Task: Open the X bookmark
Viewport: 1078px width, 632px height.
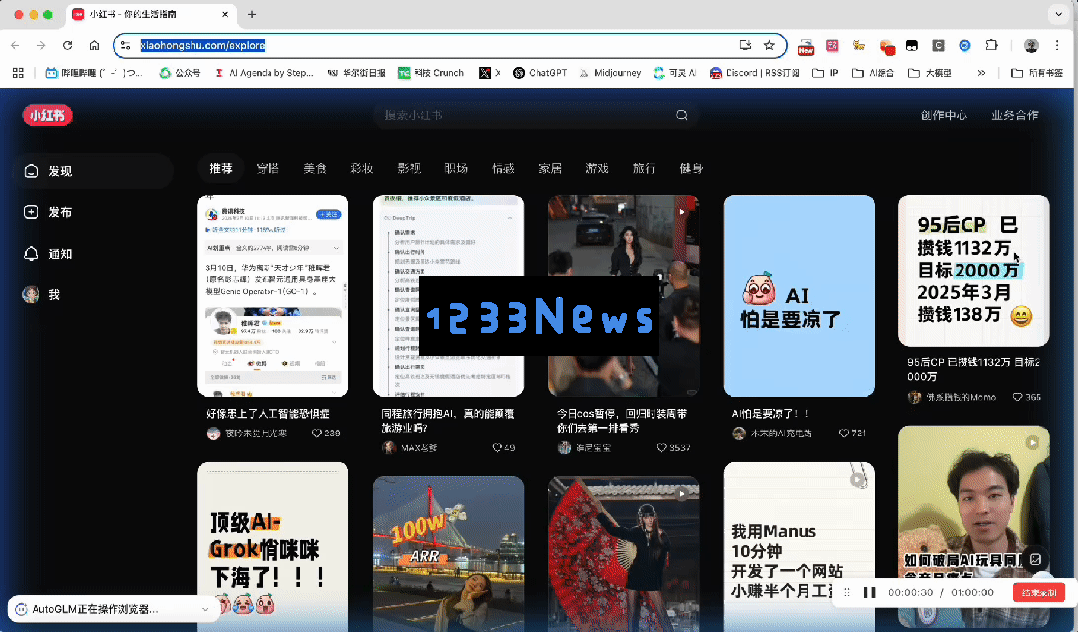Action: click(x=490, y=73)
